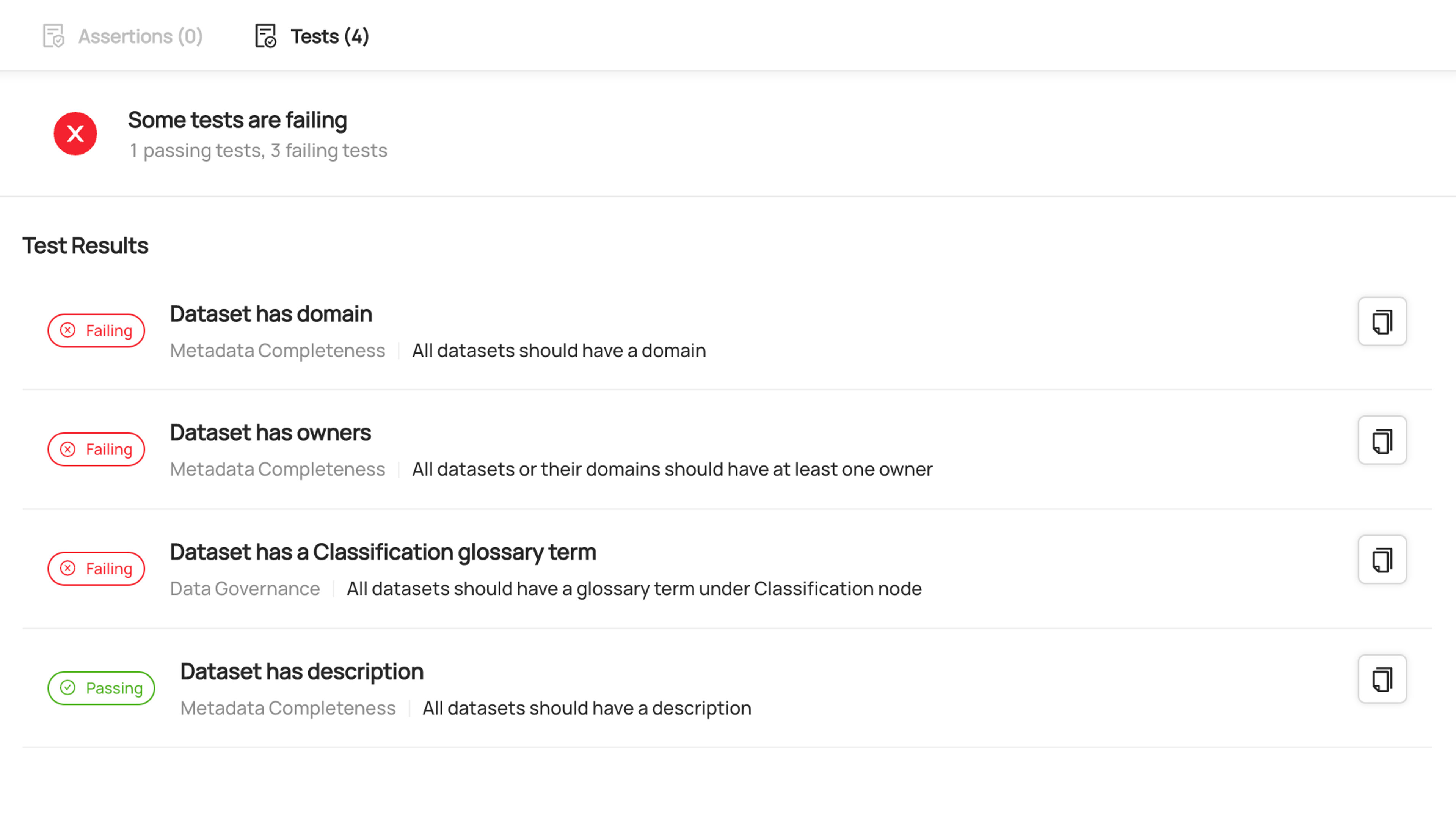
Task: Click the Data Governance category label
Action: [x=245, y=589]
